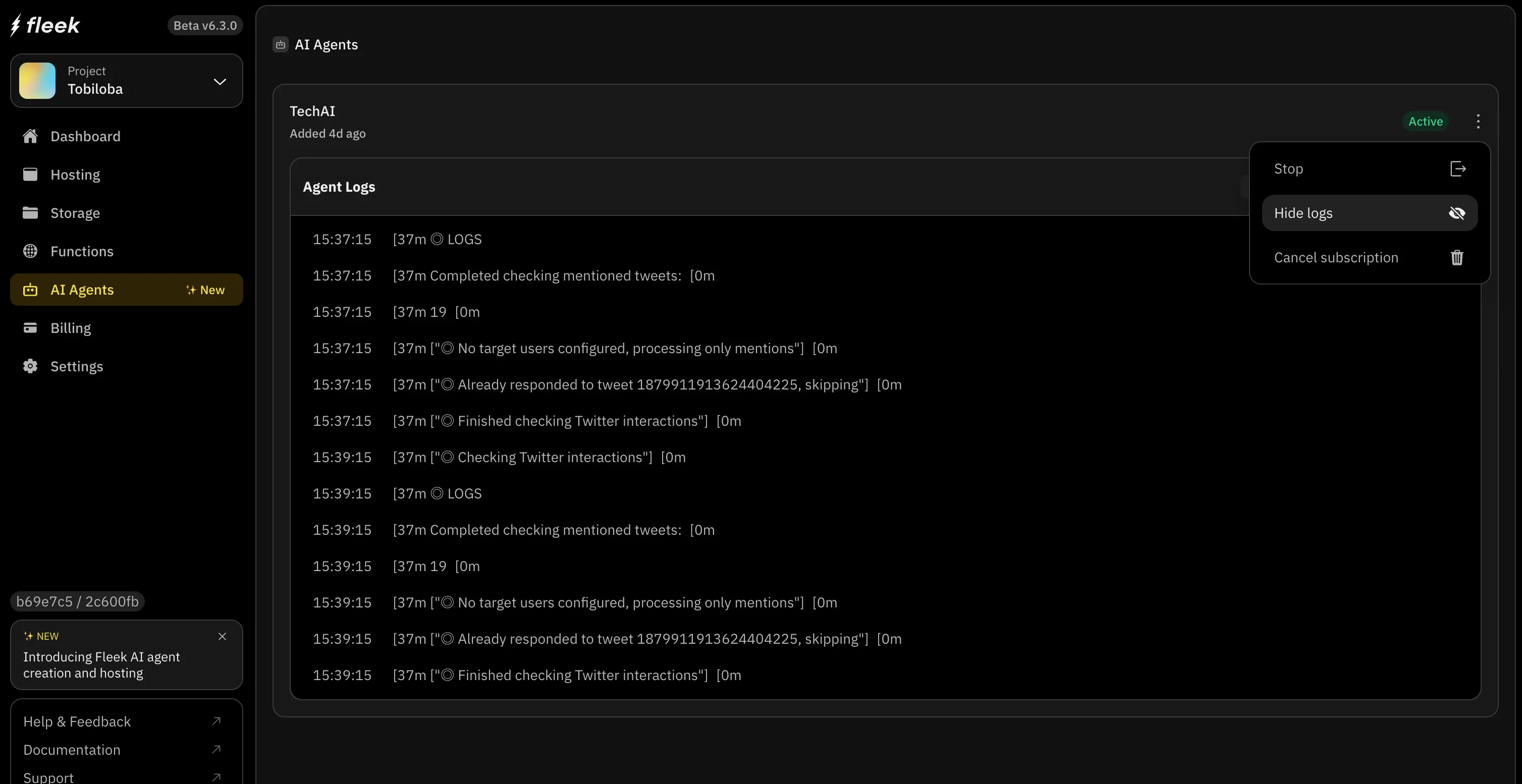
Task: Open the Storage panel
Action: pyautogui.click(x=75, y=213)
